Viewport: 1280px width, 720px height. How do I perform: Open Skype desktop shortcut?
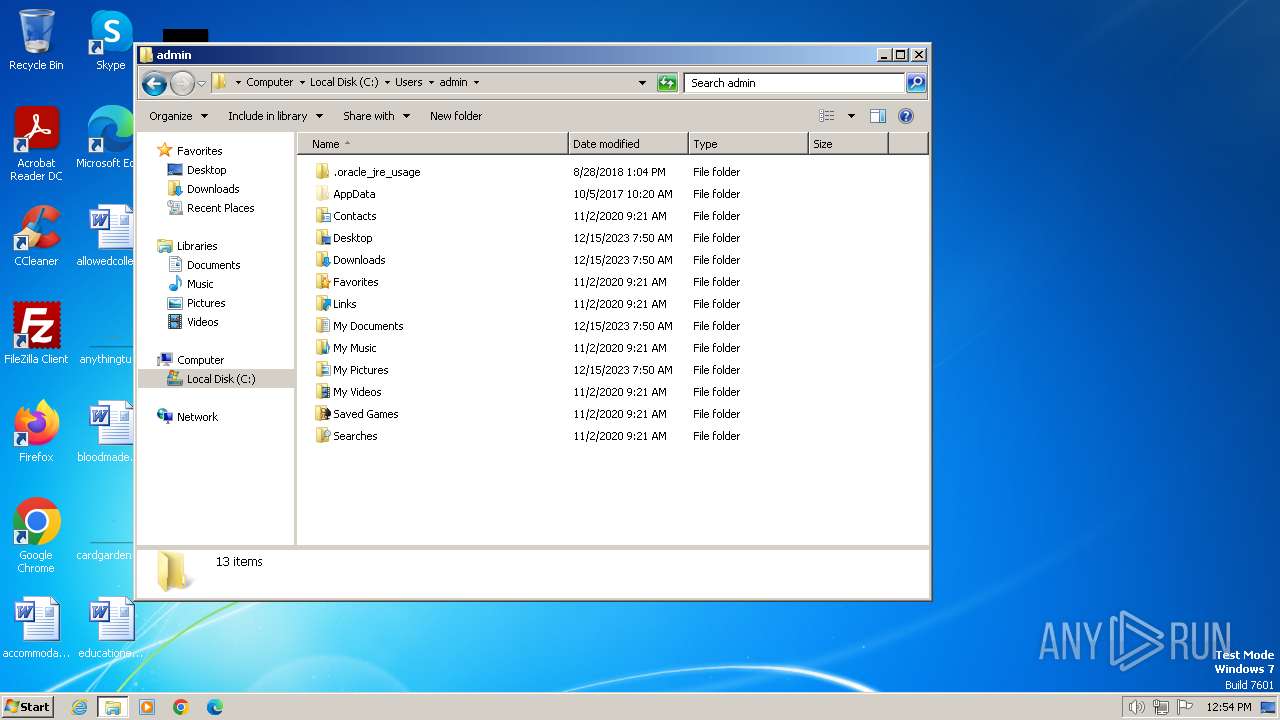(111, 41)
